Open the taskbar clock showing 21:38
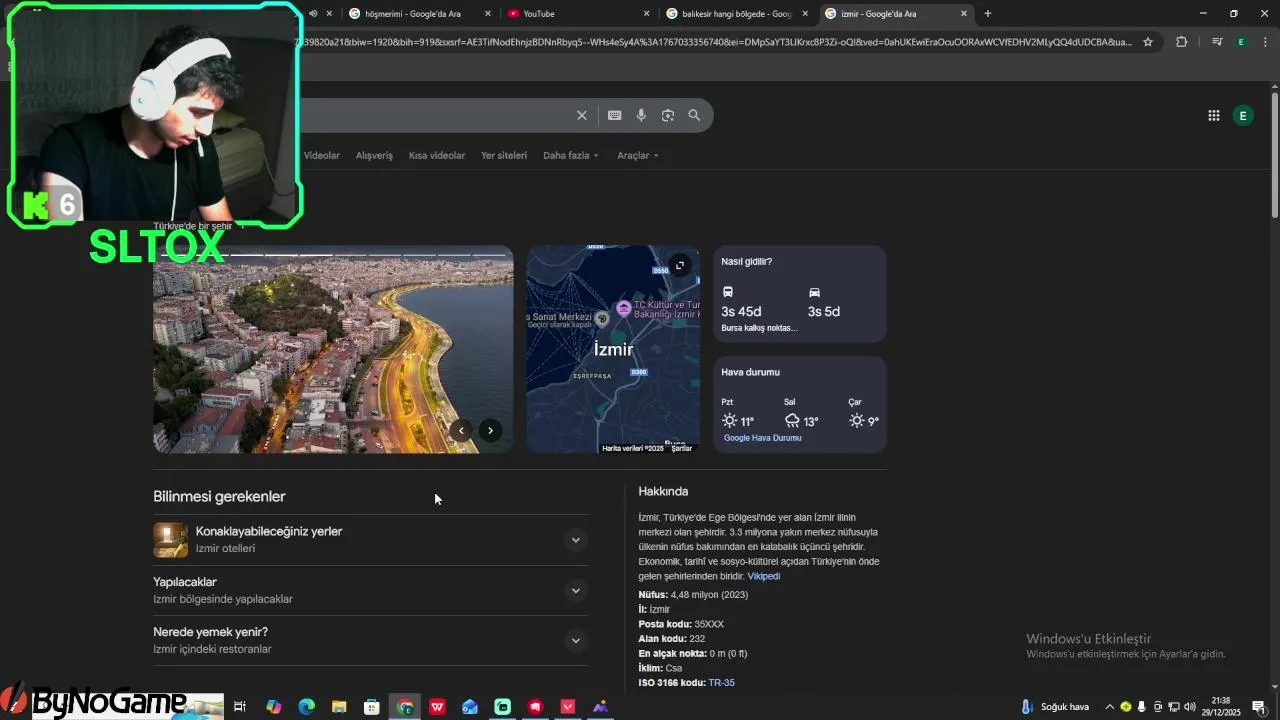The width and height of the screenshot is (1280, 720). [x=1220, y=707]
